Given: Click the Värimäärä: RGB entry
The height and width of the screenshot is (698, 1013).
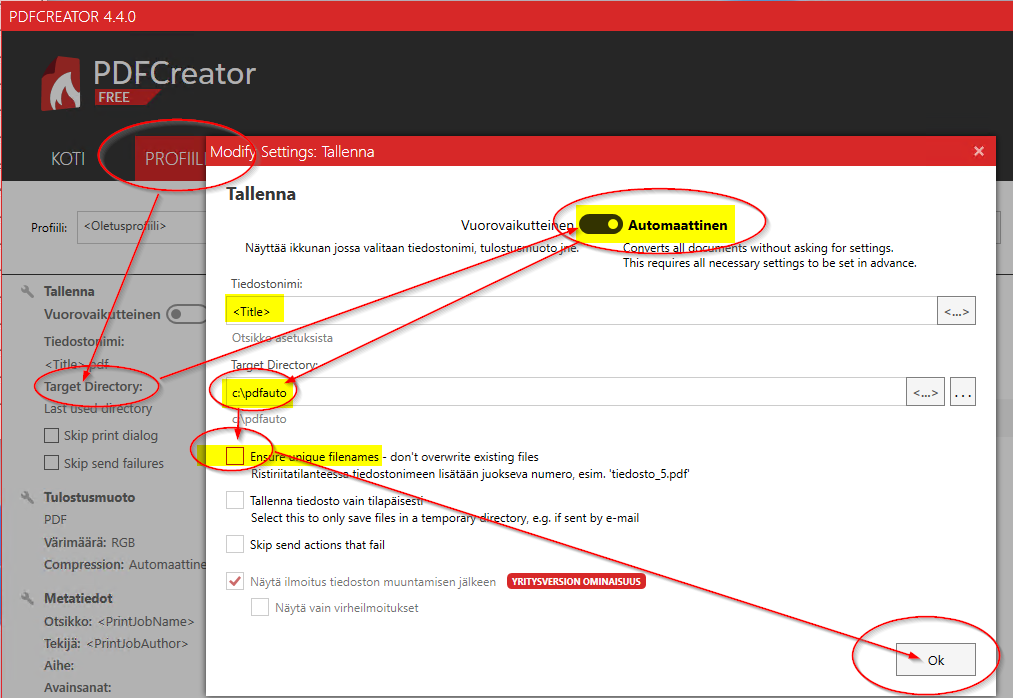Looking at the screenshot, I should [89, 542].
